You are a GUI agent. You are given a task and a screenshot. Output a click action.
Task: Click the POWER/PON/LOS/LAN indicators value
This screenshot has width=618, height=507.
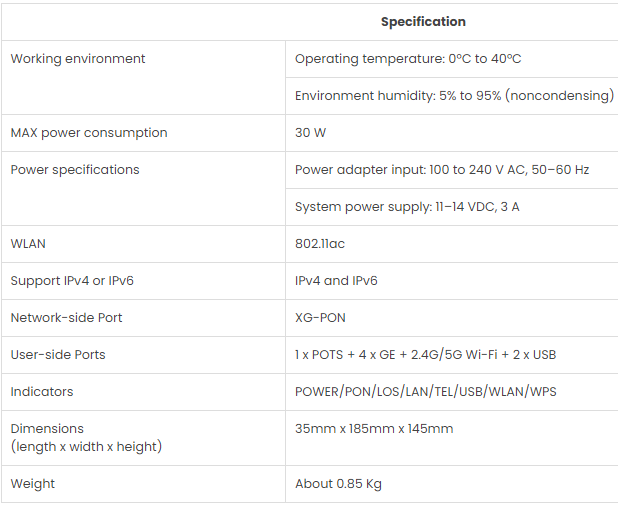coord(425,392)
